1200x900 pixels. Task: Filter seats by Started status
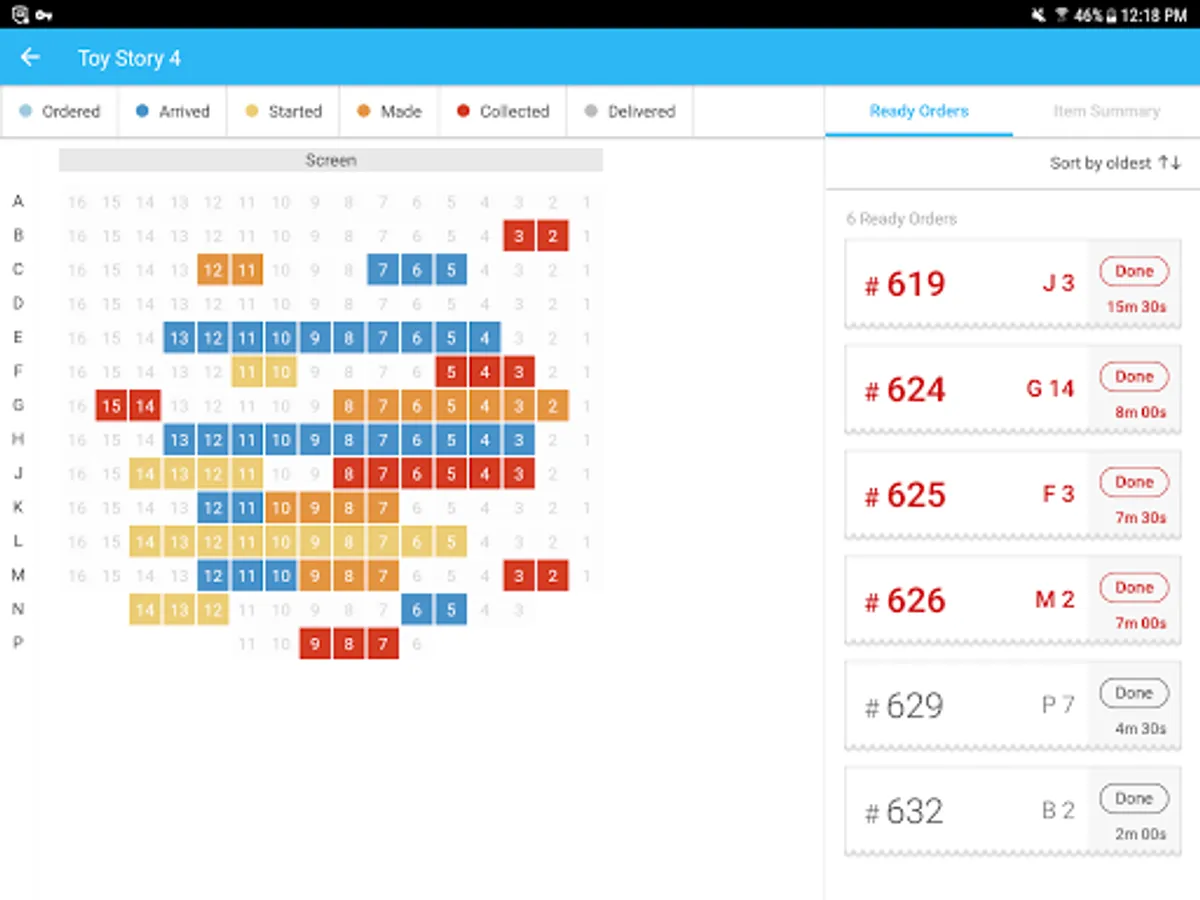pos(284,111)
